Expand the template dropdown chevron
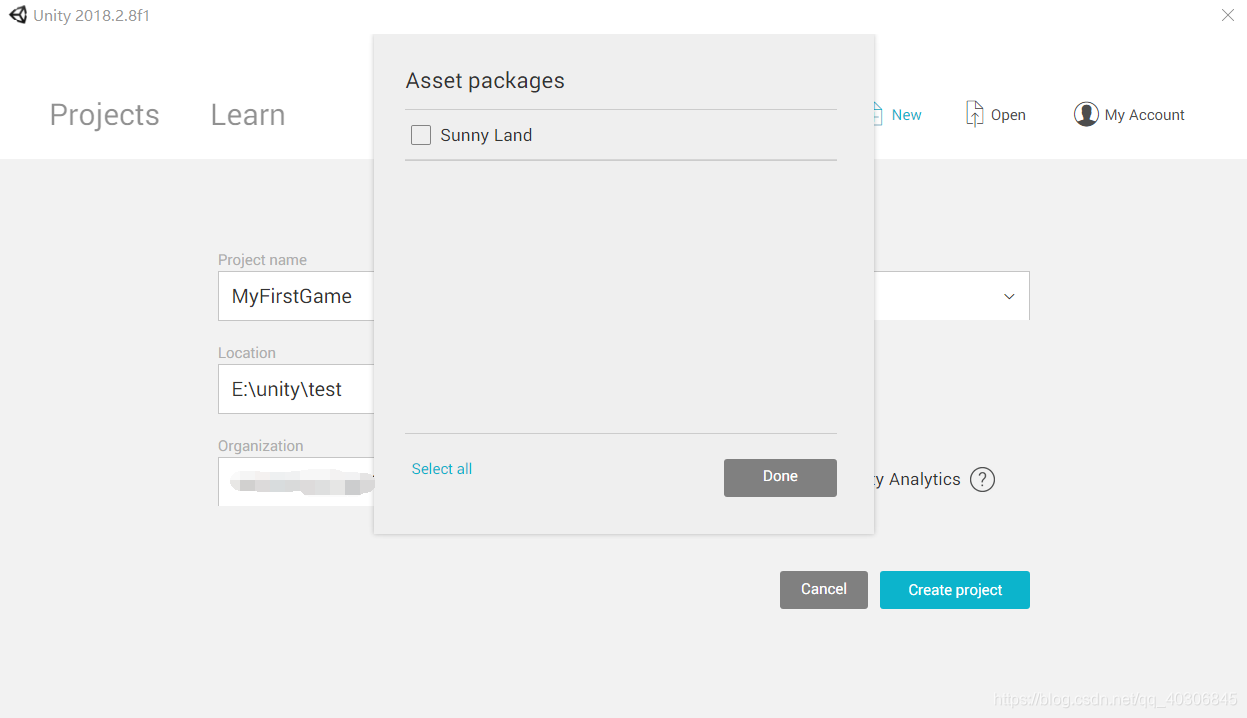The height and width of the screenshot is (718, 1247). pyautogui.click(x=1009, y=297)
